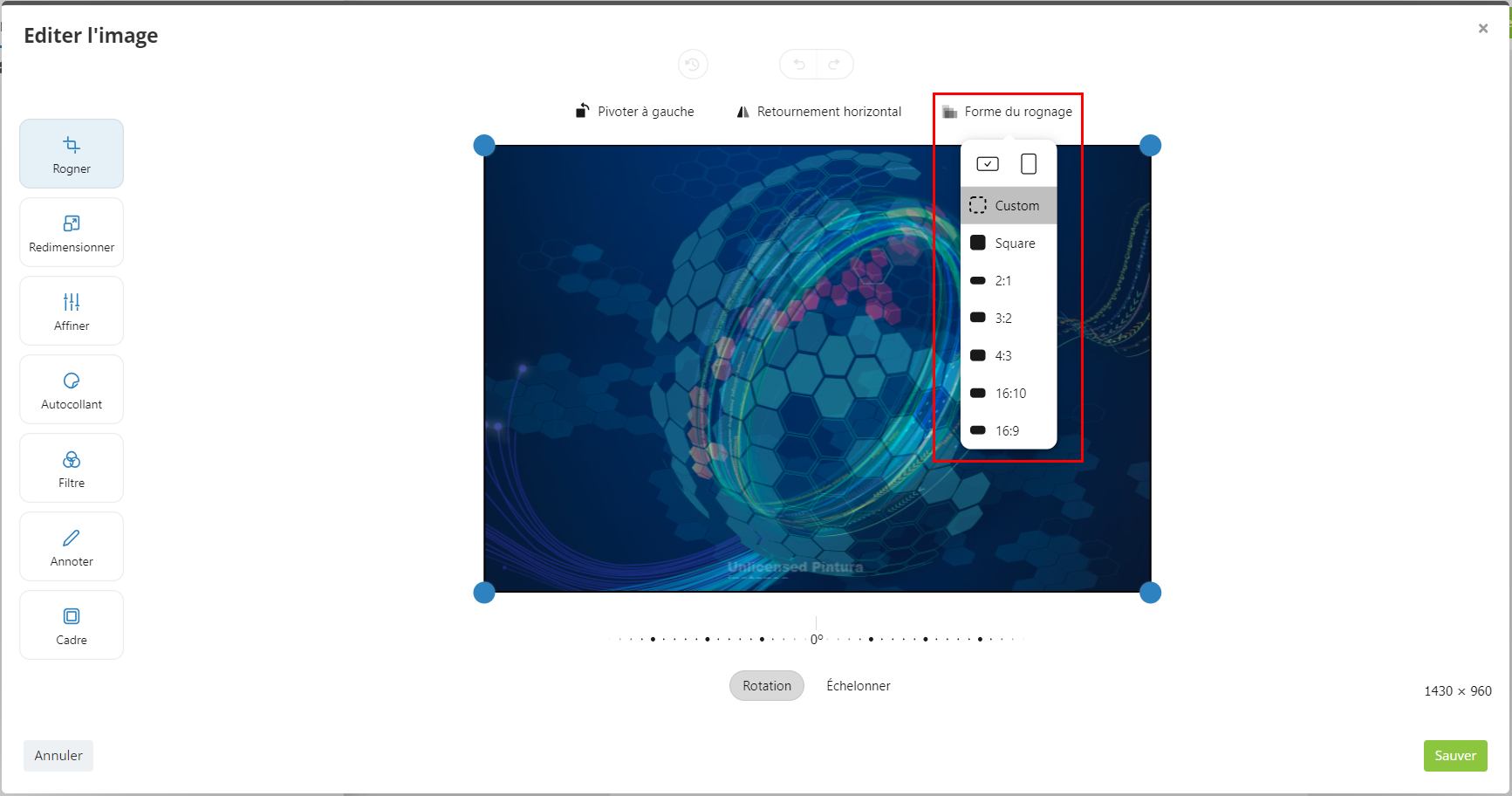Screen dimensions: 1512x796
Task: Open the Redimensionner resize tool
Action: (x=72, y=232)
